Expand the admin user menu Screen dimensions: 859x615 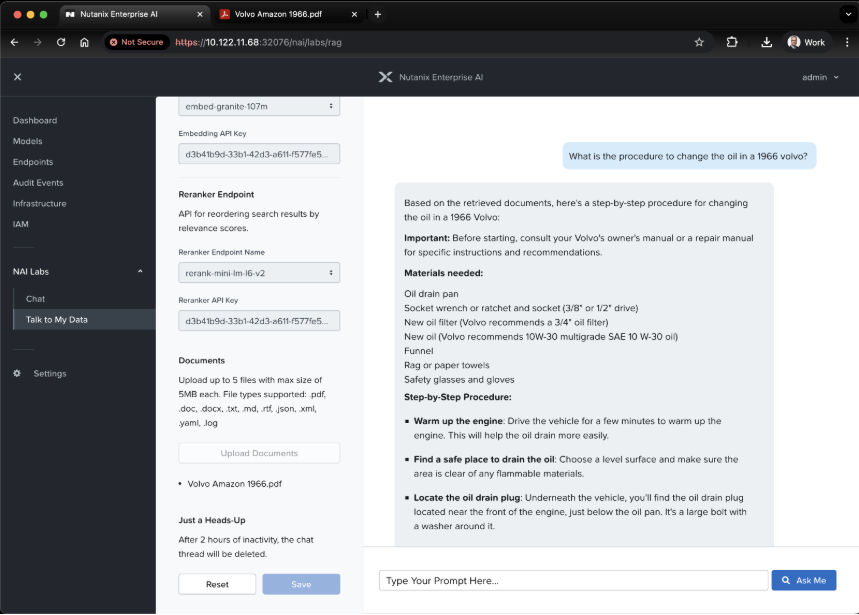point(820,77)
